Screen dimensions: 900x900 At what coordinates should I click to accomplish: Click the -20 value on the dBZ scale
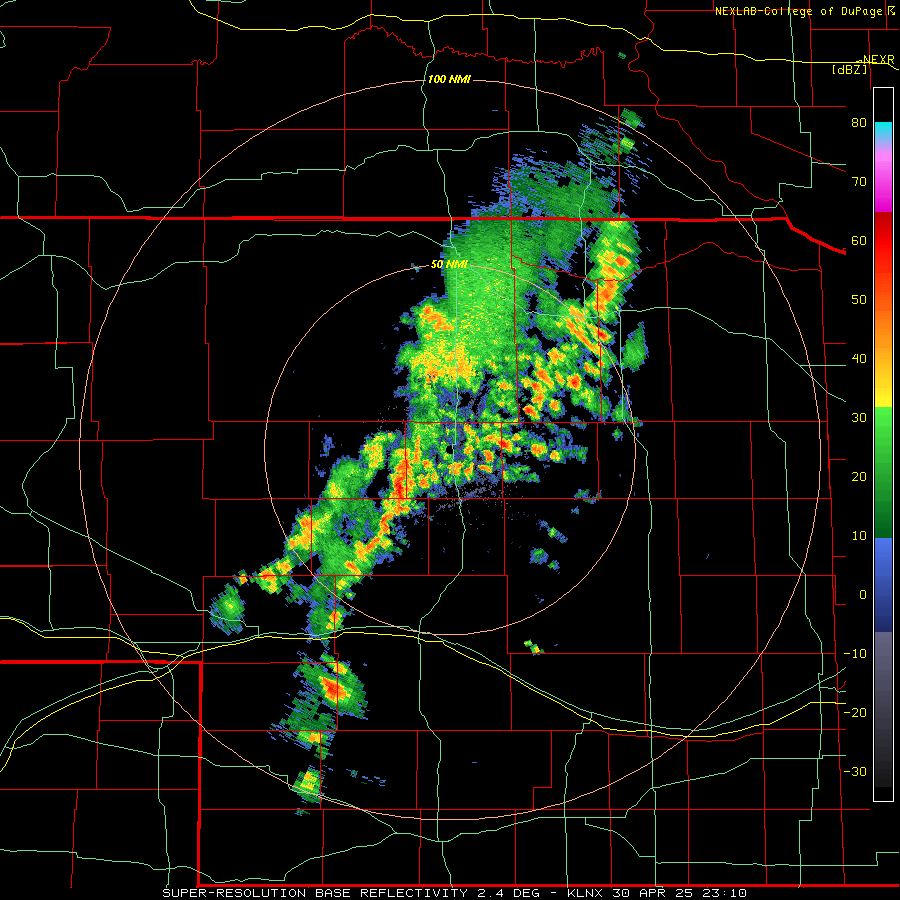[855, 712]
